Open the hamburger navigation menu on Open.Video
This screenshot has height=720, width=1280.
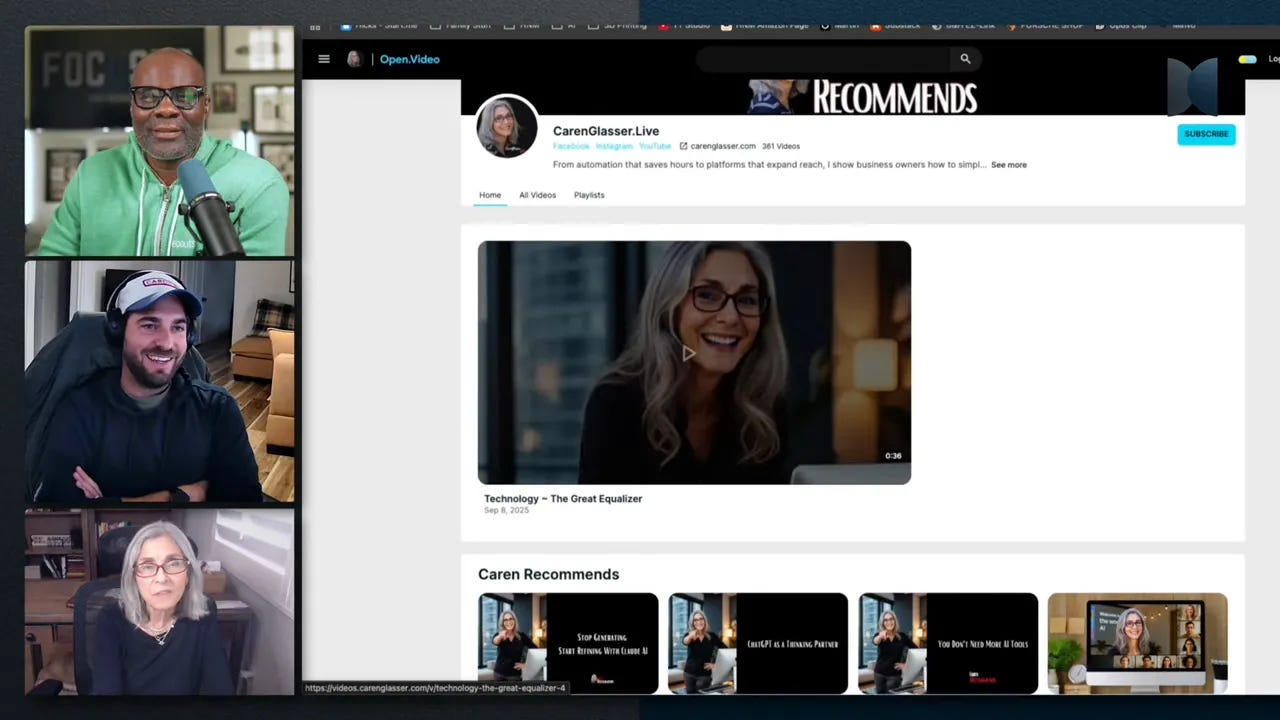pos(324,59)
